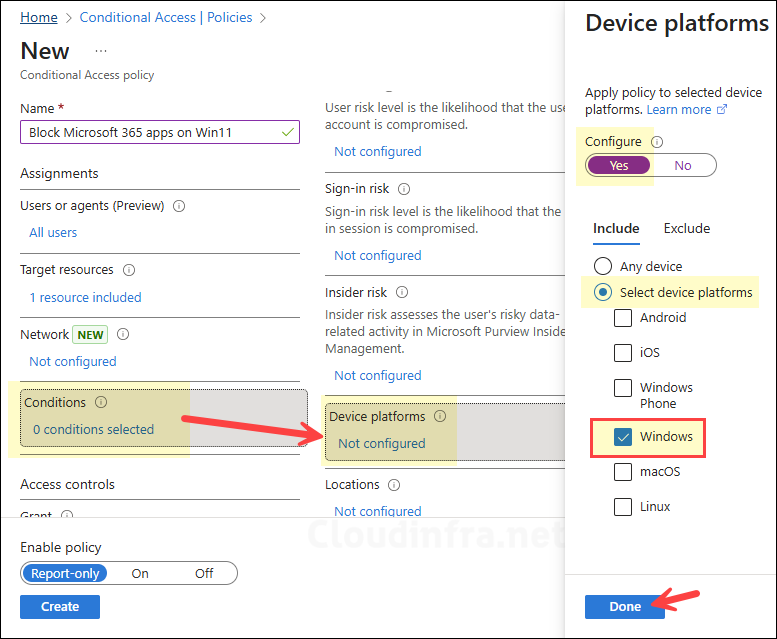
Task: Open 1 resource included link
Action: 85,297
